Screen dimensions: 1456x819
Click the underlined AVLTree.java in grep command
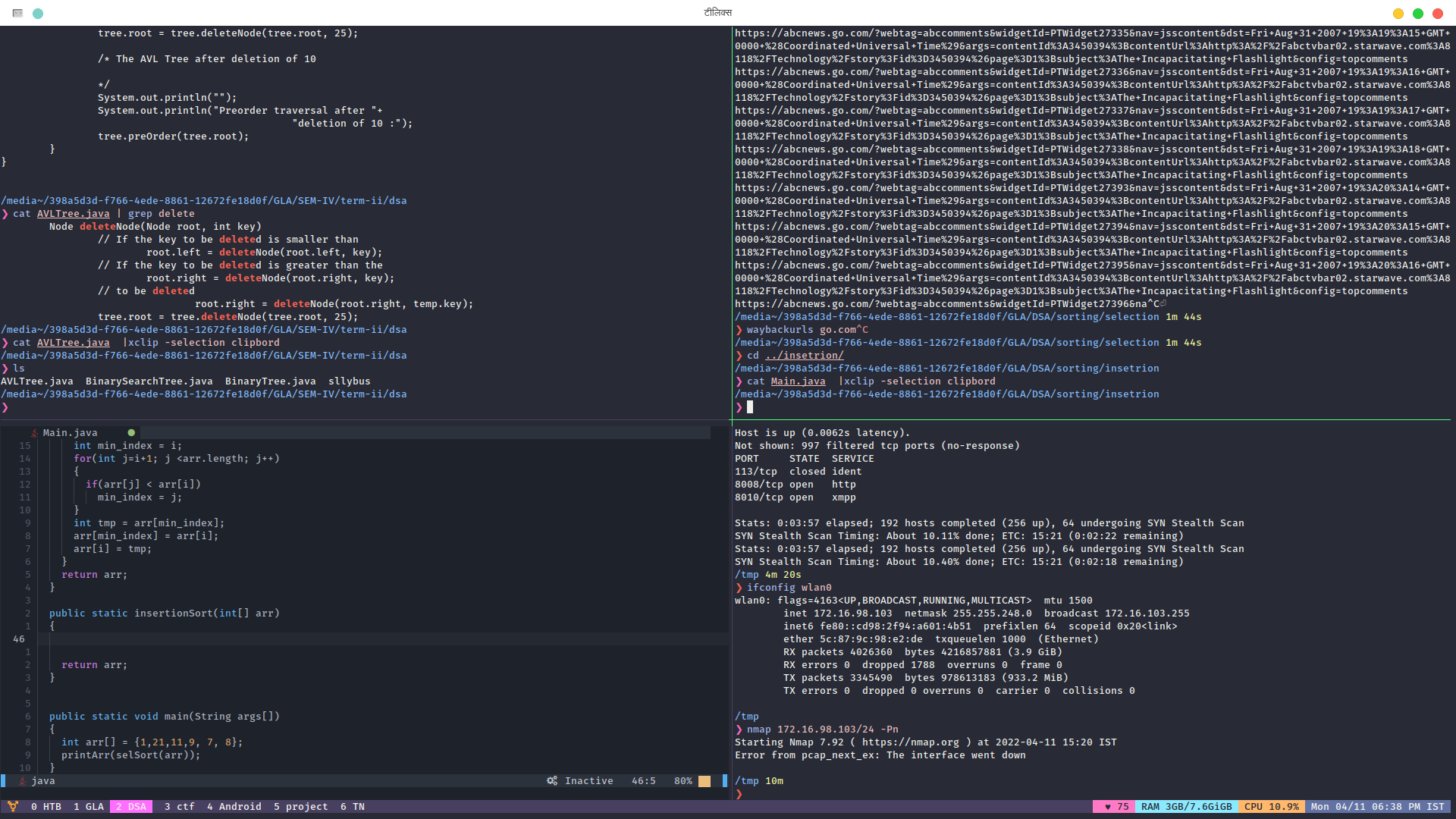(x=73, y=214)
